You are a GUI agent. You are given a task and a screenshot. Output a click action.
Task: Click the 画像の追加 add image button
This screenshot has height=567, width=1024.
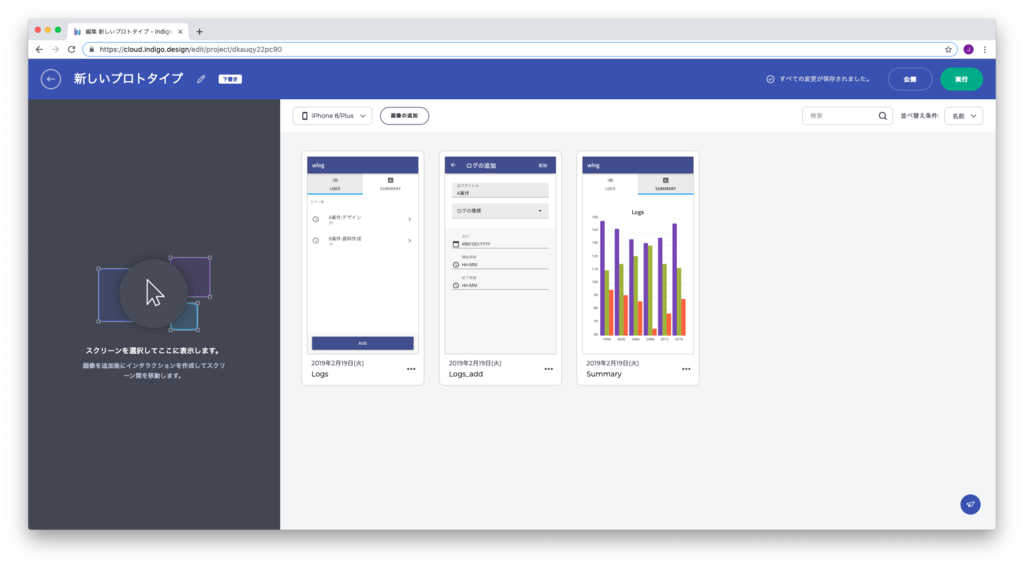(x=404, y=116)
